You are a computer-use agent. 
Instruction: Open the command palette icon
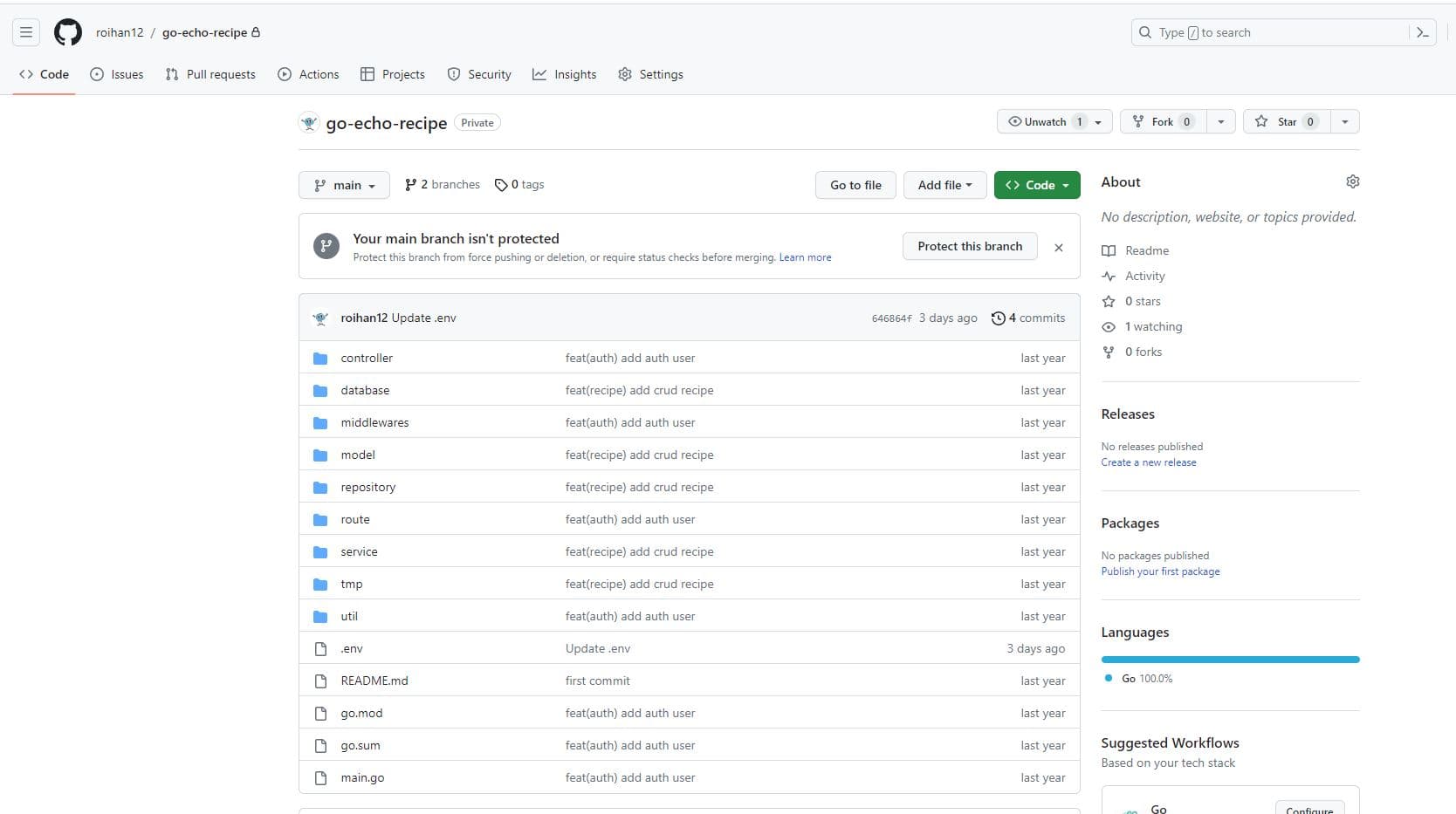point(1422,32)
